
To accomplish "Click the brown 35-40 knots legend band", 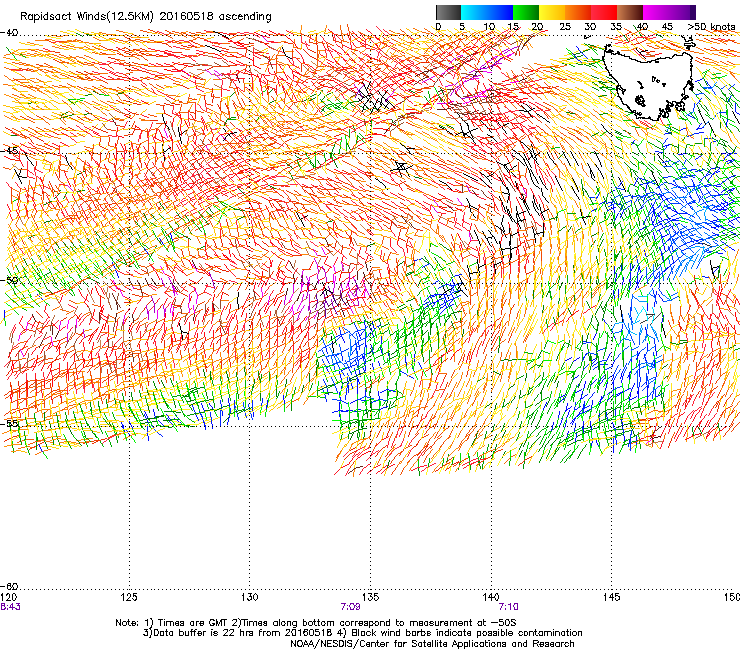I will coord(630,12).
